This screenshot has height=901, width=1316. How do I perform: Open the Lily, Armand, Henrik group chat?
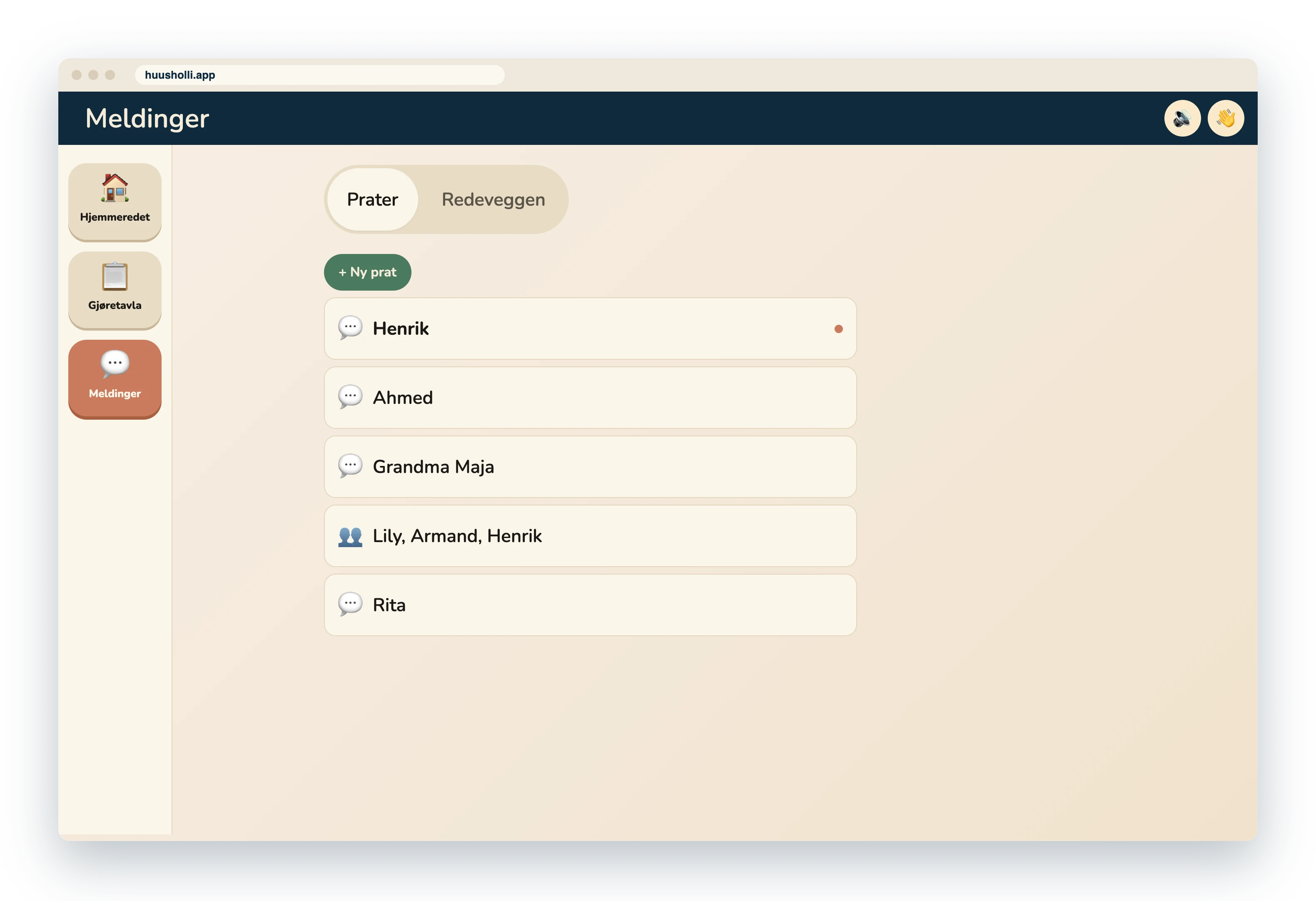(x=590, y=536)
